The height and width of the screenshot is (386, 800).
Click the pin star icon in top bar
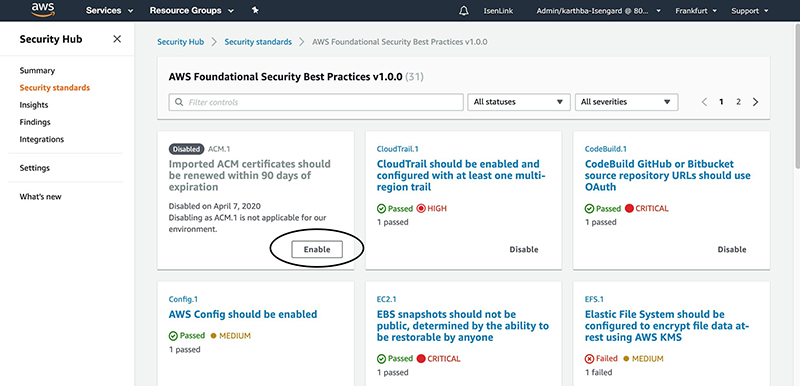click(x=255, y=10)
